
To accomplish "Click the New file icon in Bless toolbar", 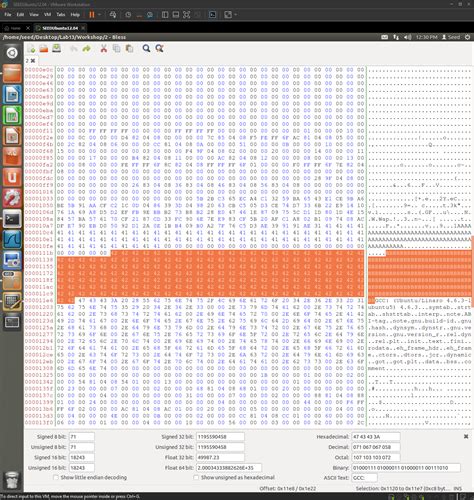I will coord(31,49).
